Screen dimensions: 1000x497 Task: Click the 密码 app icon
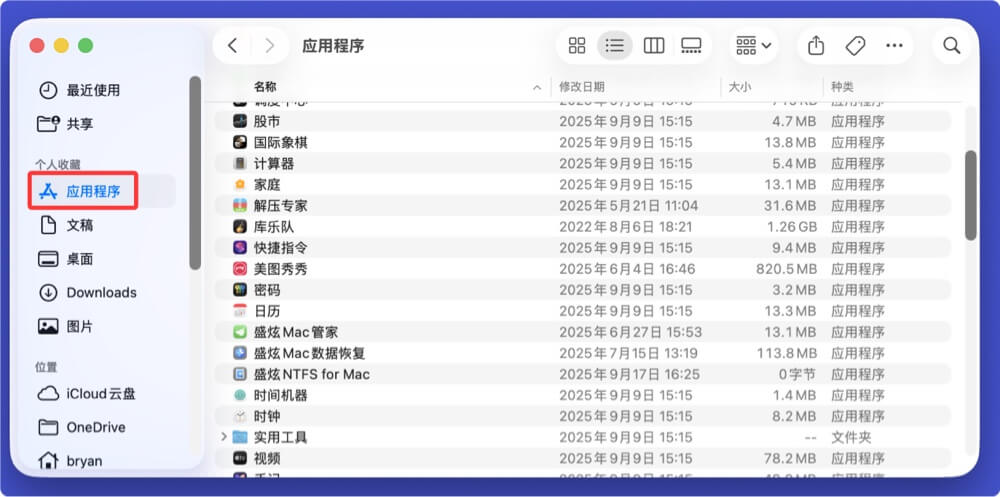coord(240,290)
